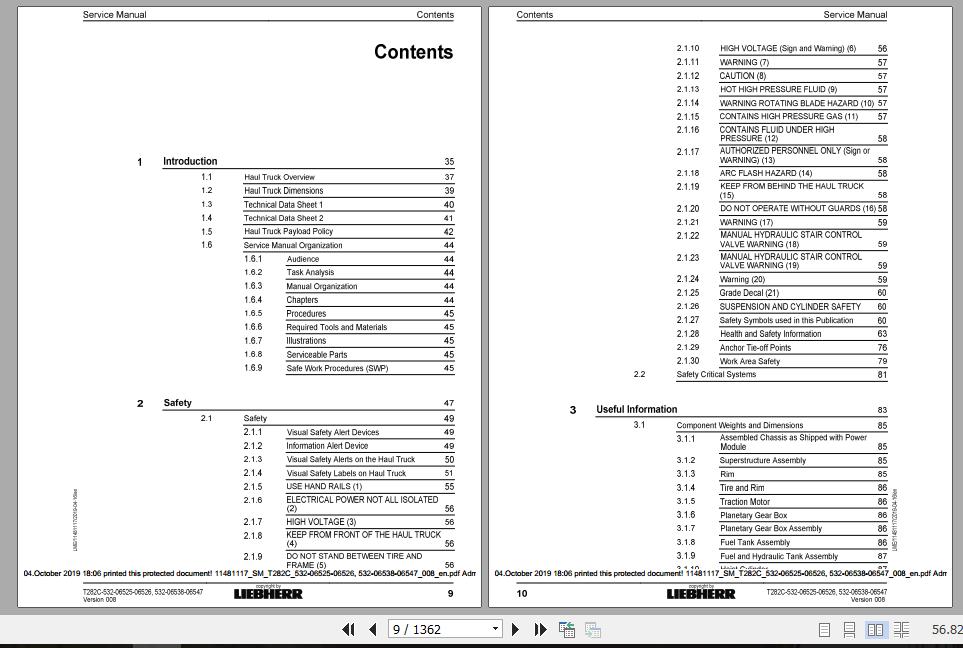
Task: Click the Chapters contents entry
Action: [x=302, y=300]
